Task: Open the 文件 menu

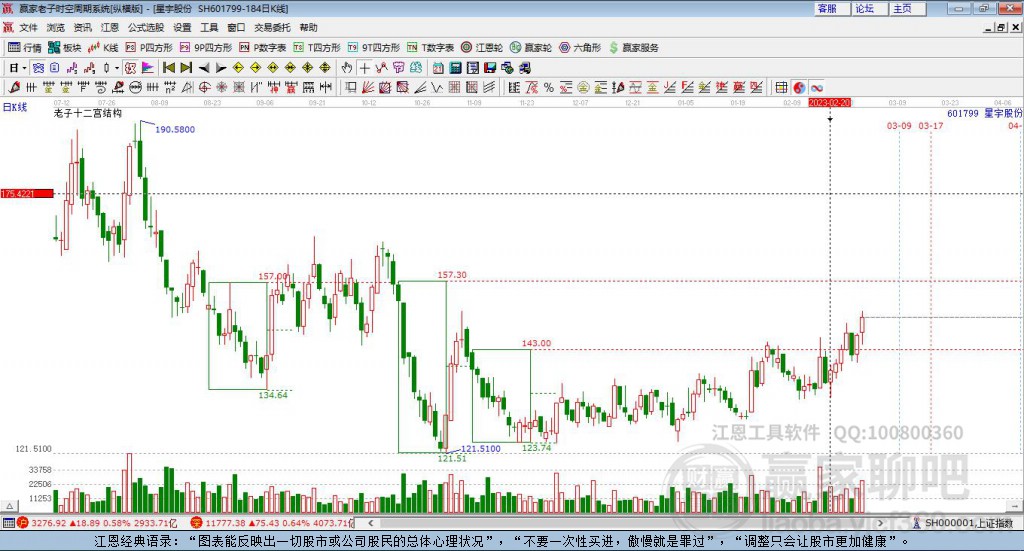Action: pyautogui.click(x=28, y=27)
